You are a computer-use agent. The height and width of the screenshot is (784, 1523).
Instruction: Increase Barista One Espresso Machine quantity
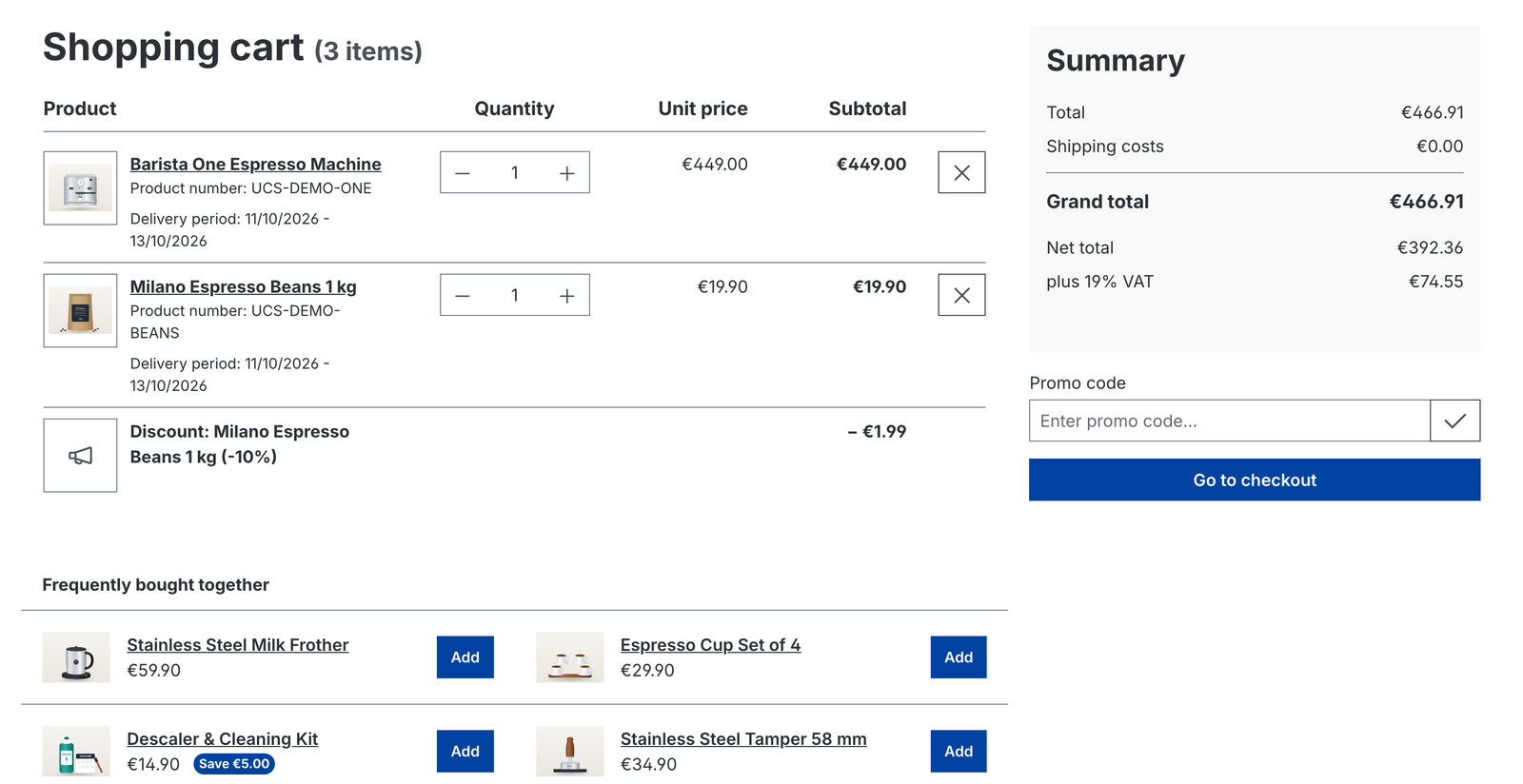click(x=567, y=173)
